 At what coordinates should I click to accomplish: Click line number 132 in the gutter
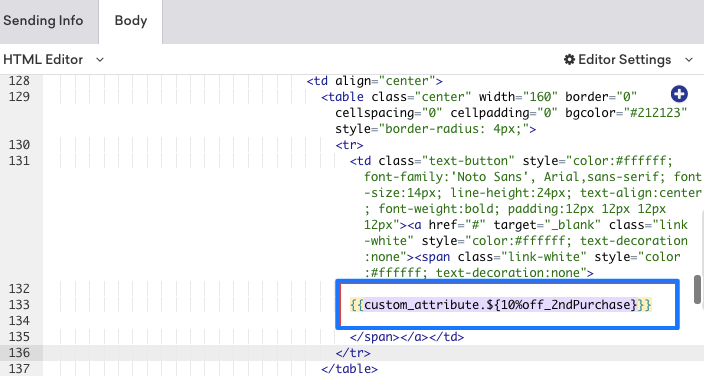click(x=19, y=288)
